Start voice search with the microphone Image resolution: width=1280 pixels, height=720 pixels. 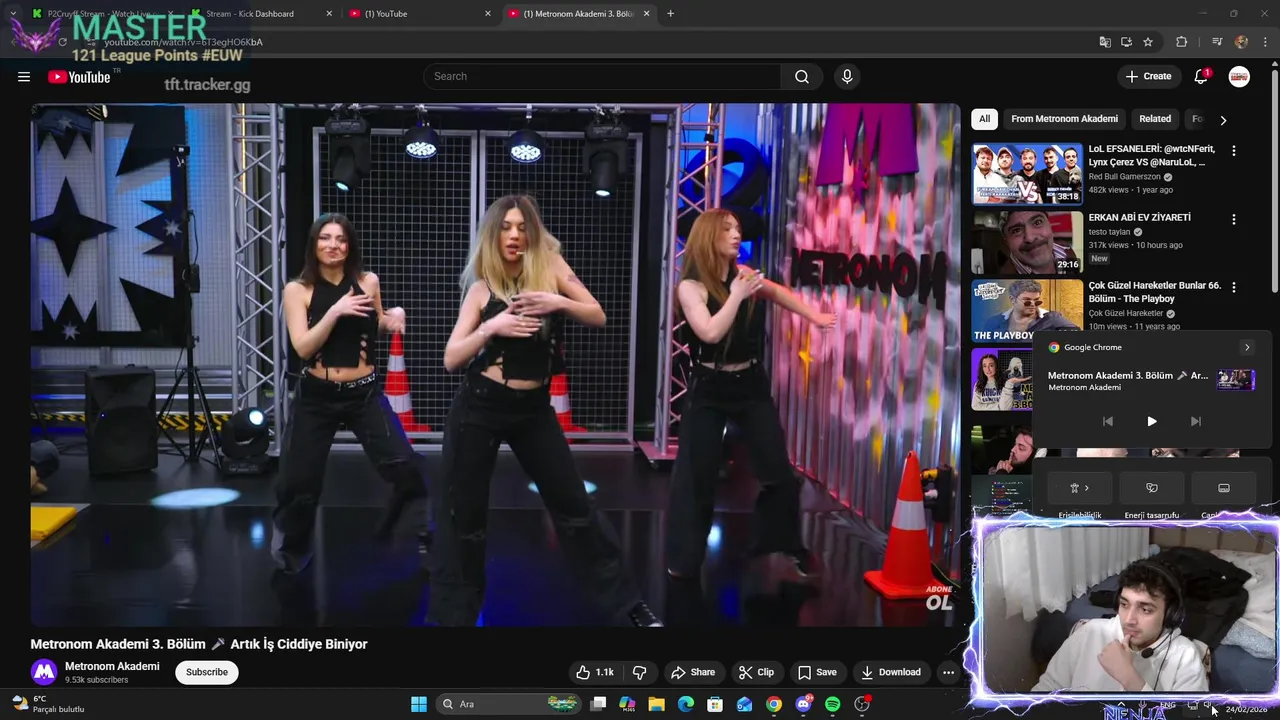[847, 77]
